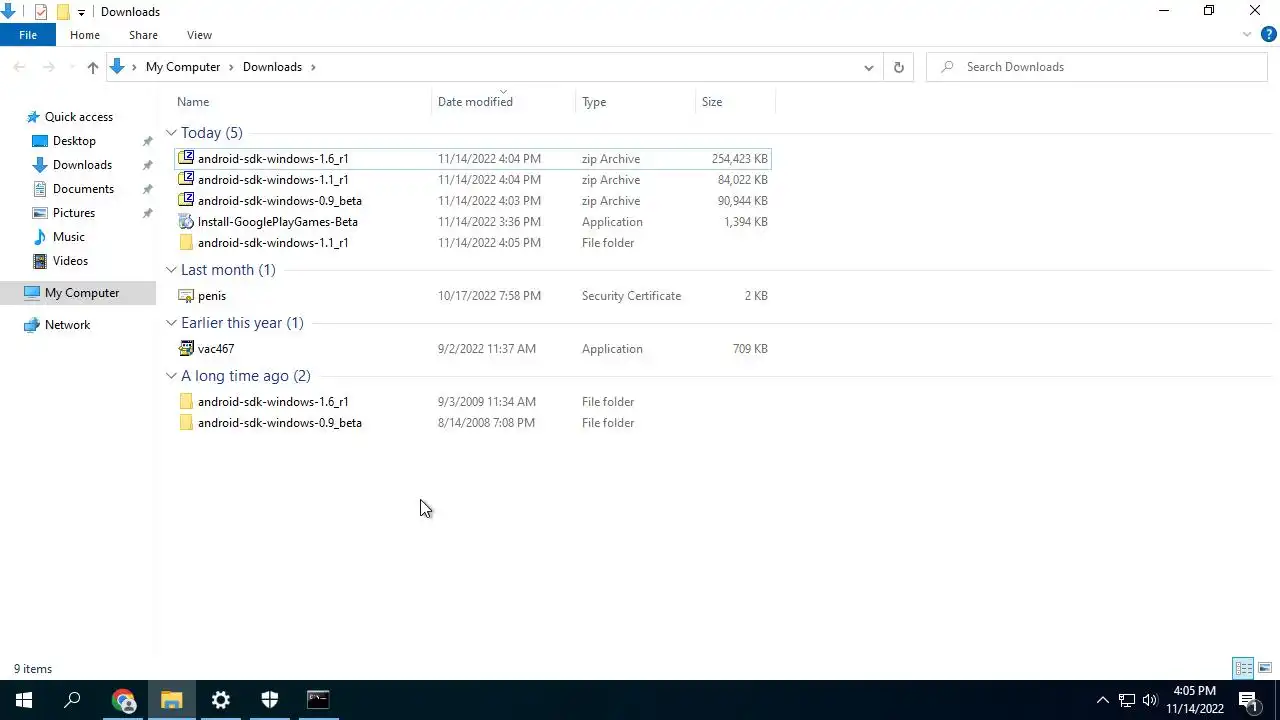The width and height of the screenshot is (1280, 720).
Task: Sort by the Date modified column header
Action: [x=475, y=102]
